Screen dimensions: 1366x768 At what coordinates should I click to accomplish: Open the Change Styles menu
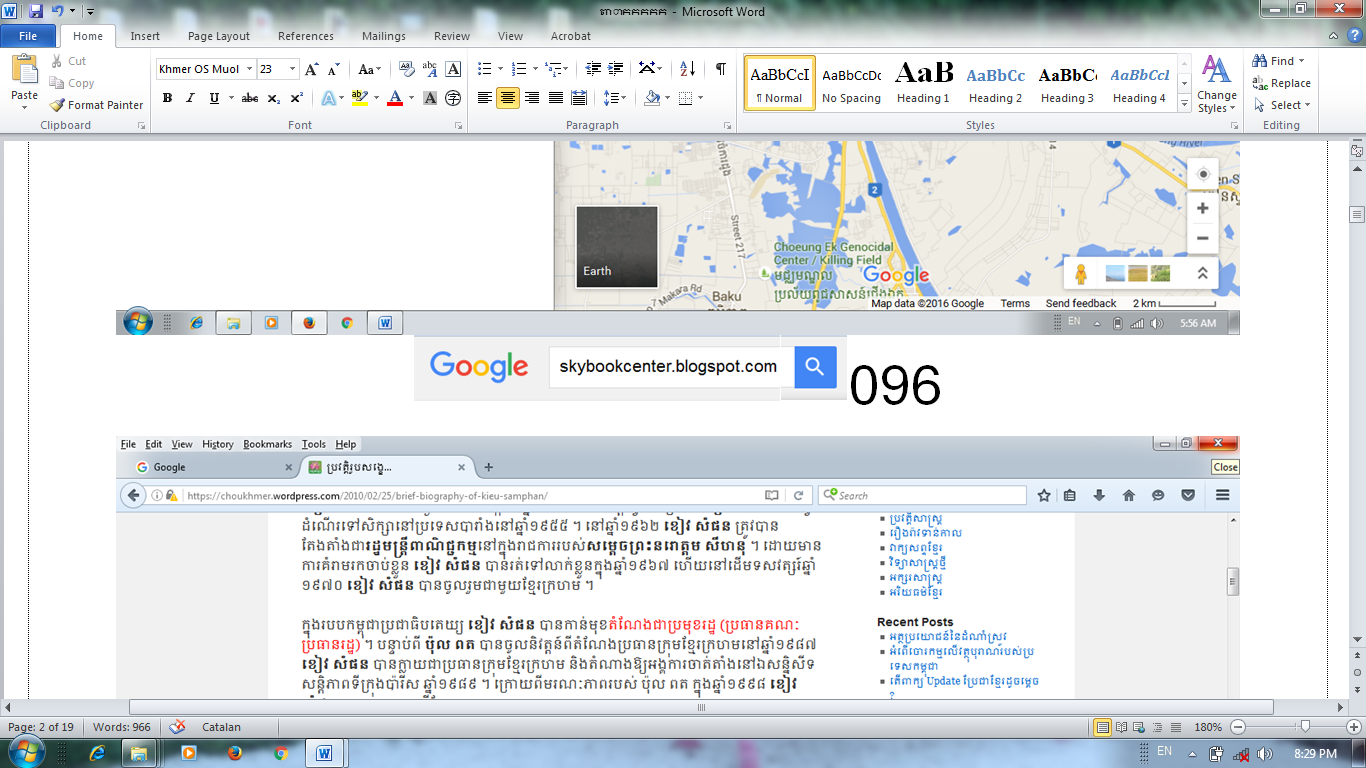point(1217,84)
